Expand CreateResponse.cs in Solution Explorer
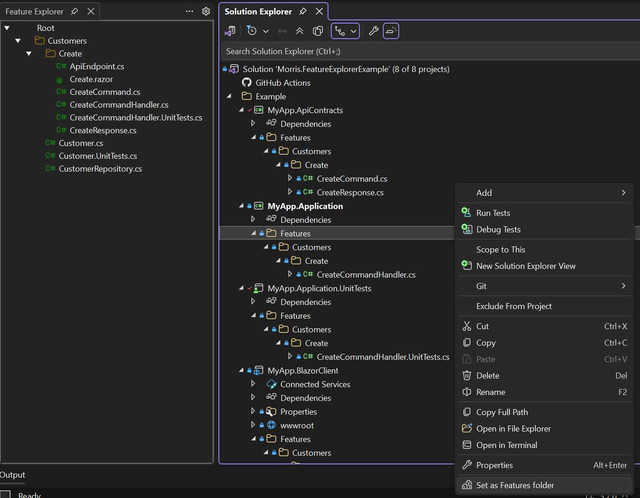 click(290, 192)
